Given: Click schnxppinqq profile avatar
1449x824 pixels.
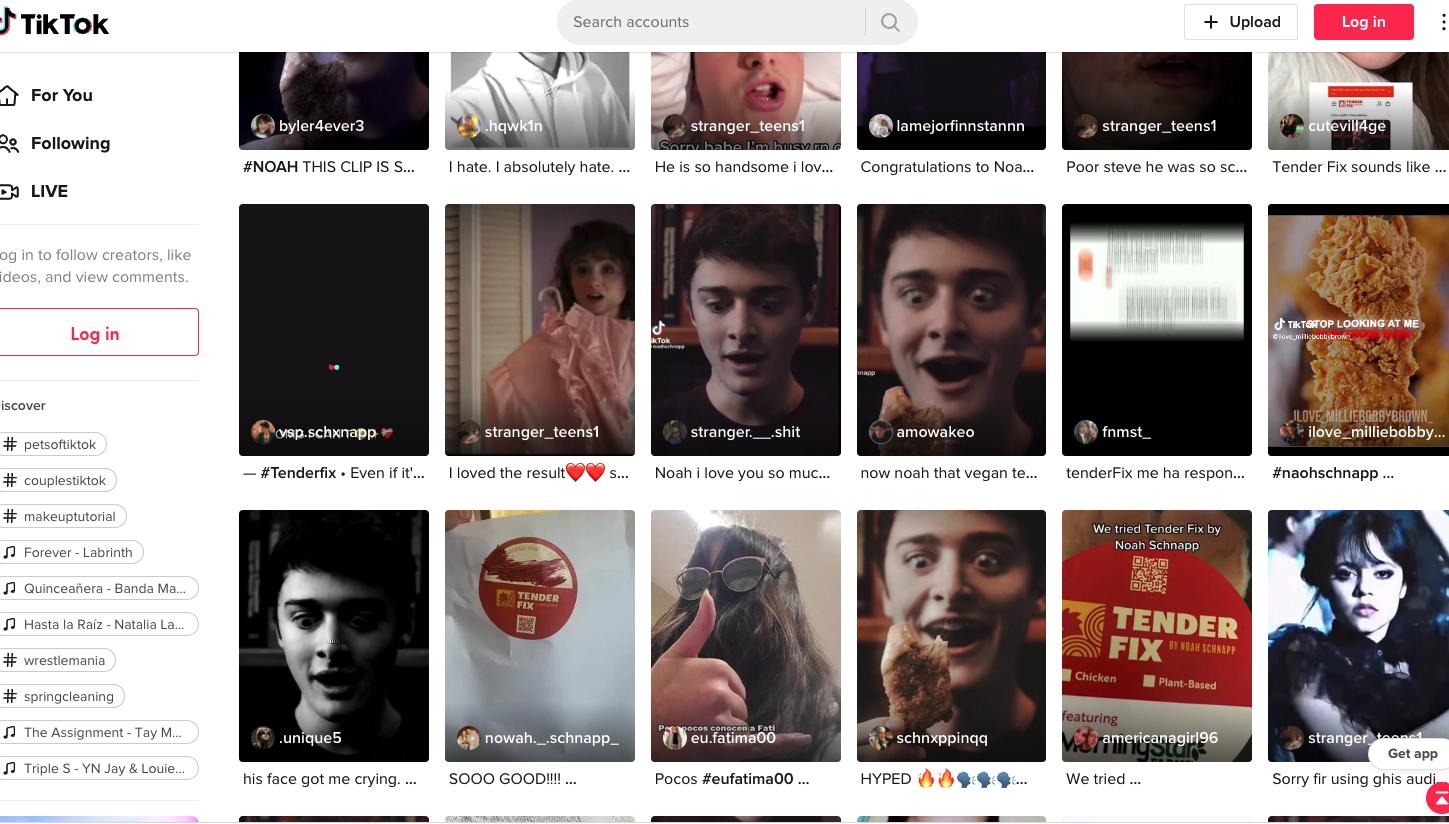Looking at the screenshot, I should point(881,738).
